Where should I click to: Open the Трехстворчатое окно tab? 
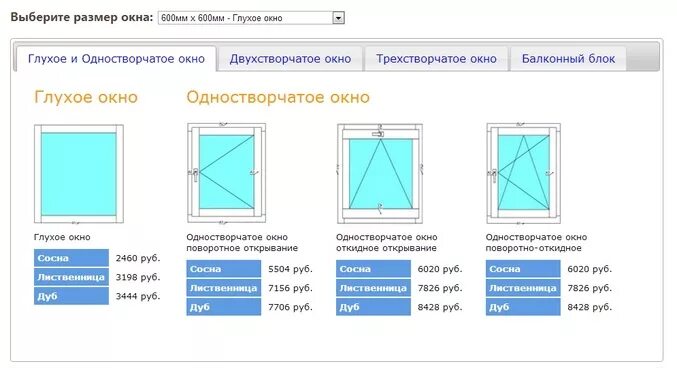(436, 59)
